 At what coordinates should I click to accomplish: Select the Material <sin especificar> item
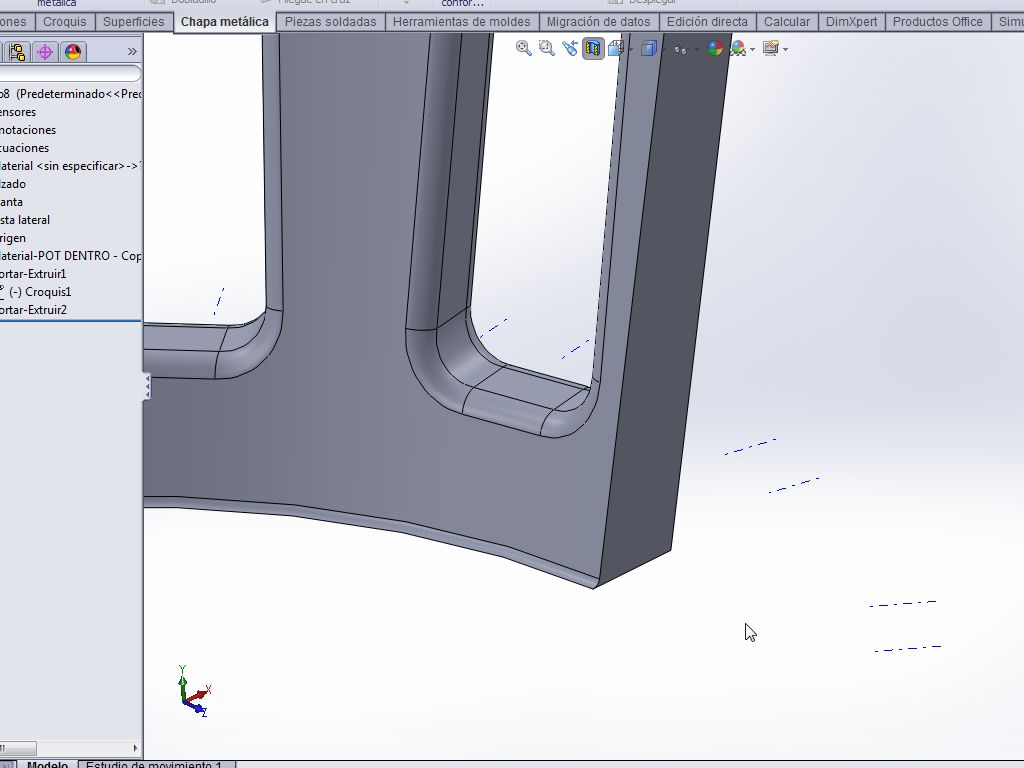coord(71,166)
